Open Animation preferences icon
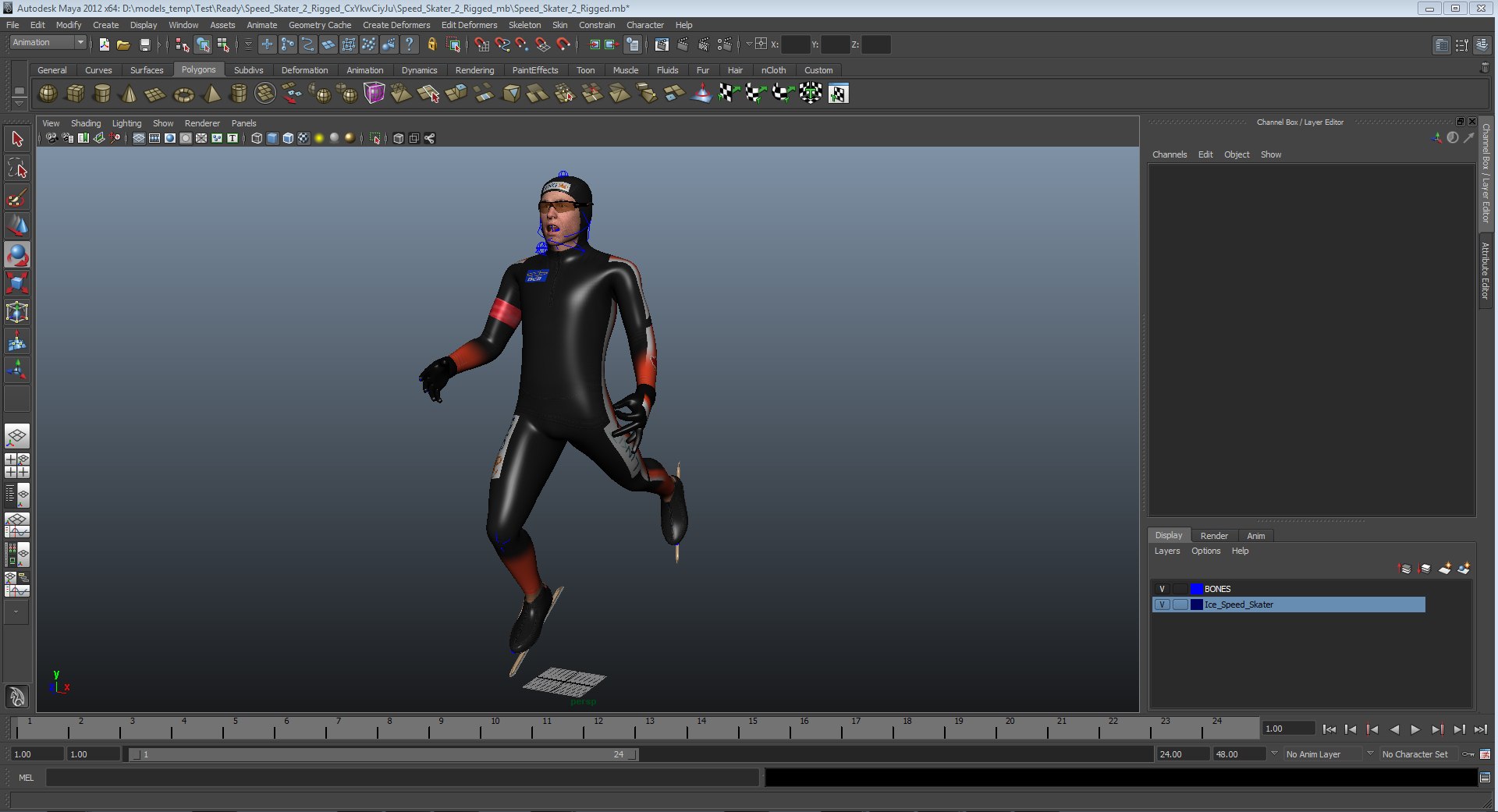The image size is (1498, 812). [1486, 754]
